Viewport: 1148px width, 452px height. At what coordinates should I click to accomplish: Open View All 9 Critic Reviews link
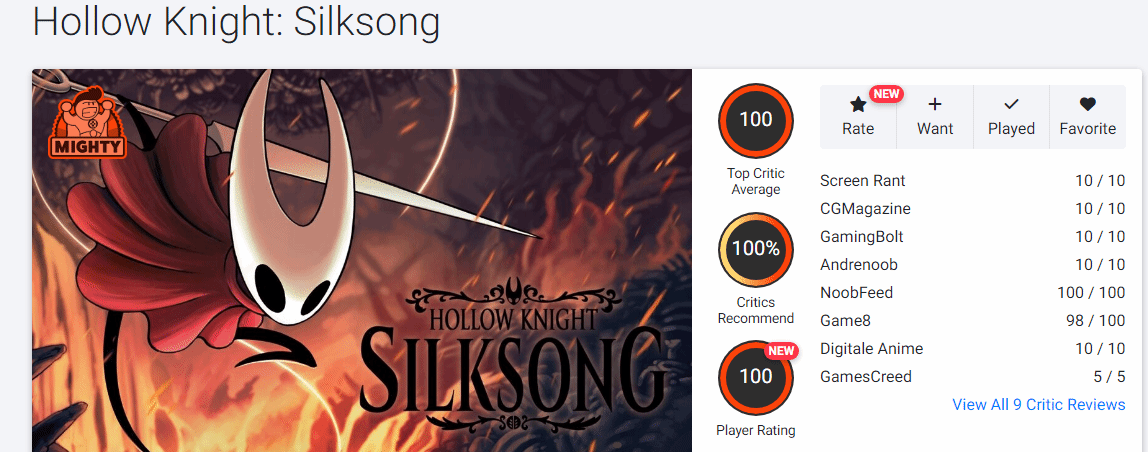pos(1039,405)
